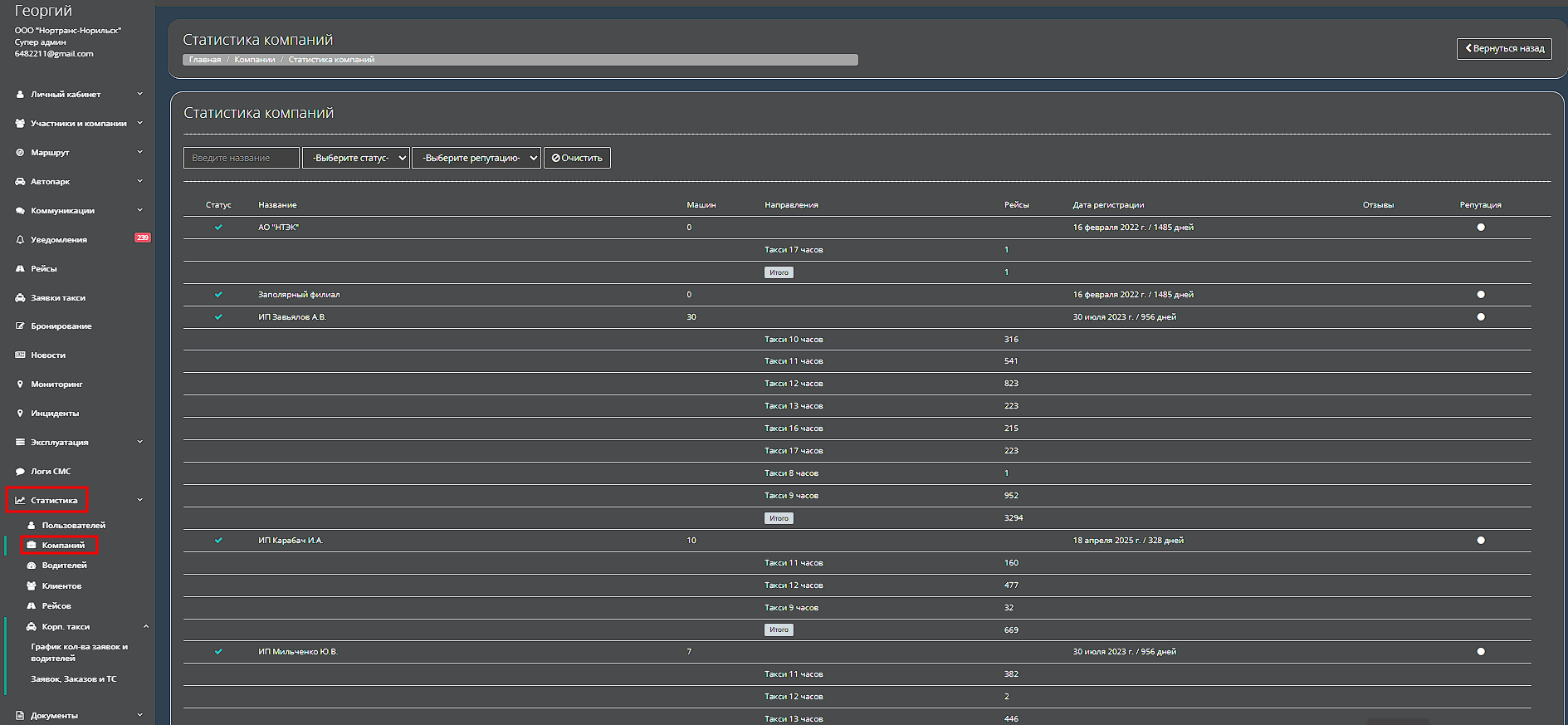1568x725 pixels.
Task: Click the Вернуться назад button
Action: click(x=1504, y=49)
